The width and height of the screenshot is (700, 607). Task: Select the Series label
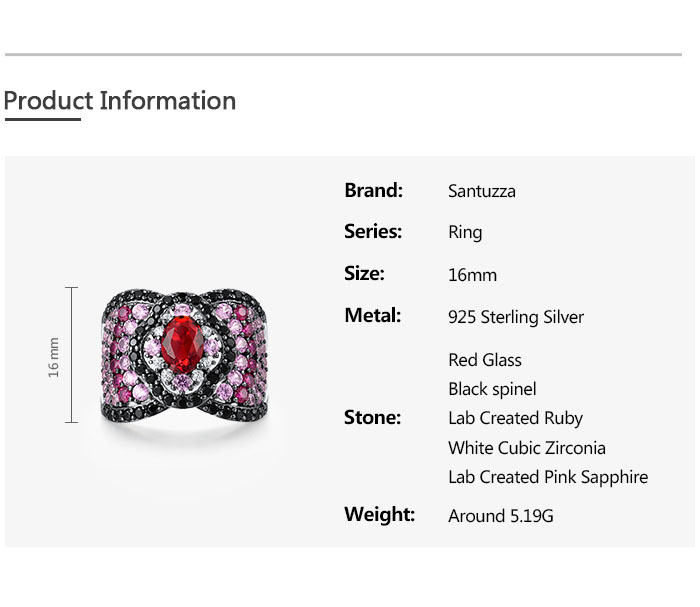tap(373, 231)
